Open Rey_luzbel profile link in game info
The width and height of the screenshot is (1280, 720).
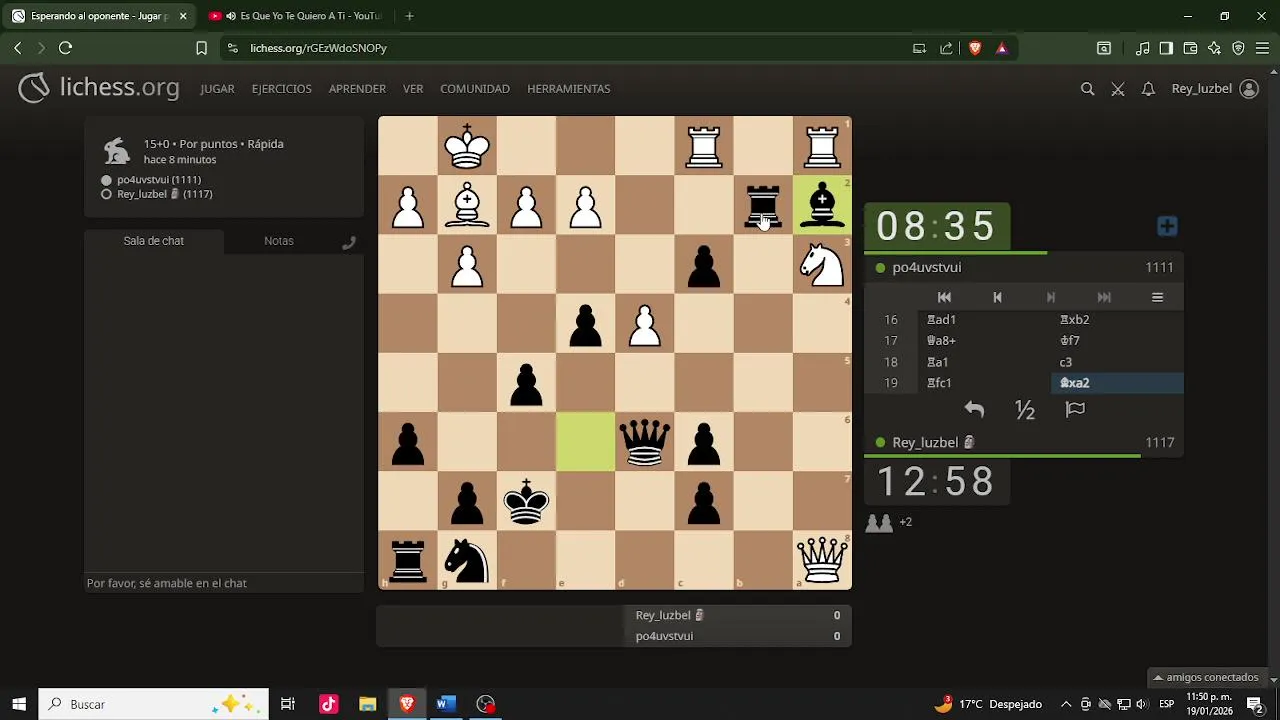(165, 194)
